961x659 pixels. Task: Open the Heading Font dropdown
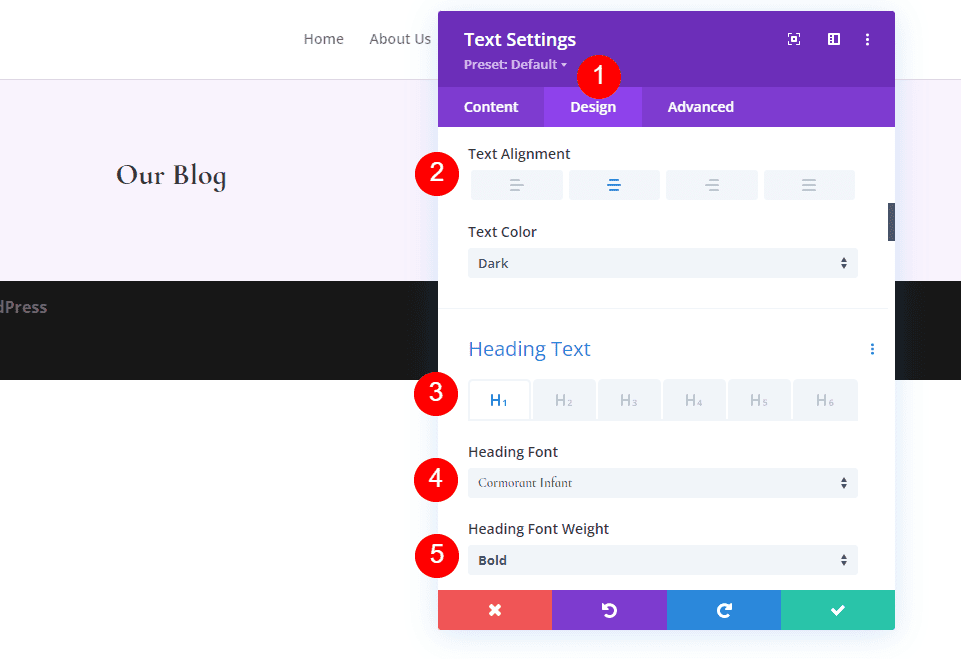click(662, 483)
